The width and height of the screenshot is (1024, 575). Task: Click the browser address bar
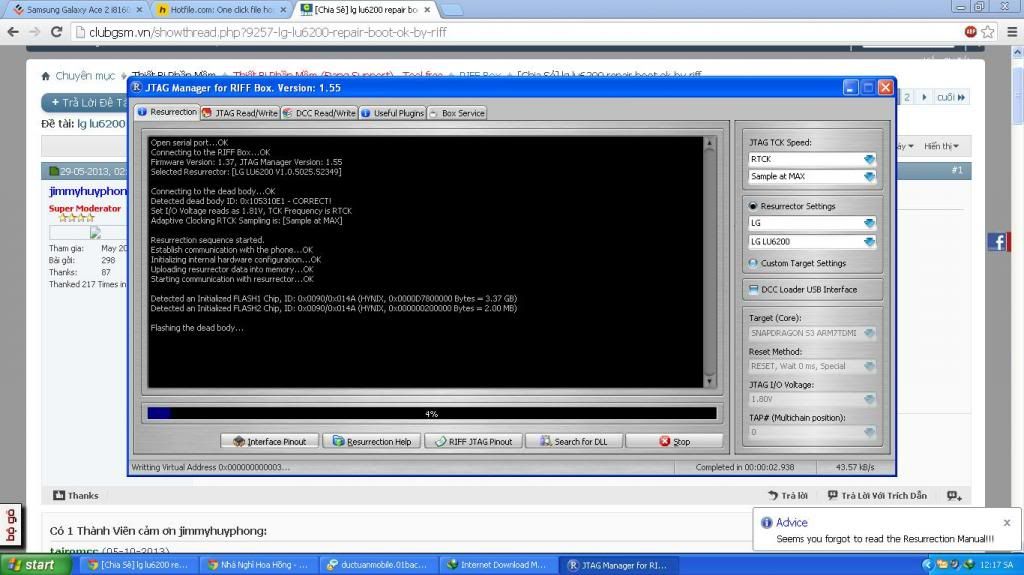click(x=516, y=32)
